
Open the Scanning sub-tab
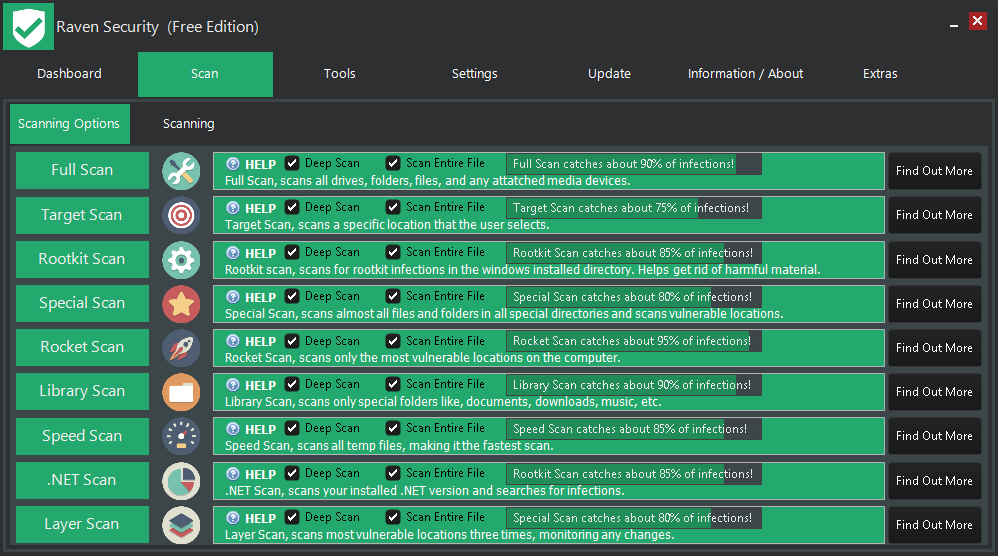[x=188, y=124]
